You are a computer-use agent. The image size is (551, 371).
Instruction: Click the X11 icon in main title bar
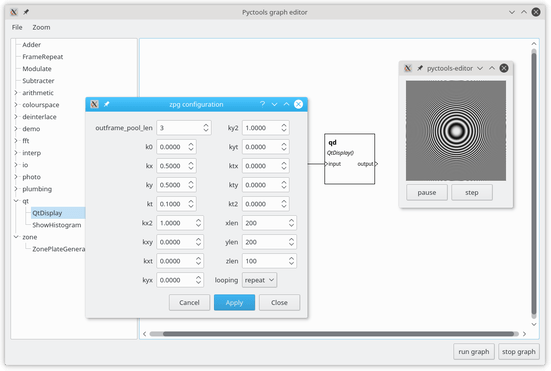pos(14,12)
